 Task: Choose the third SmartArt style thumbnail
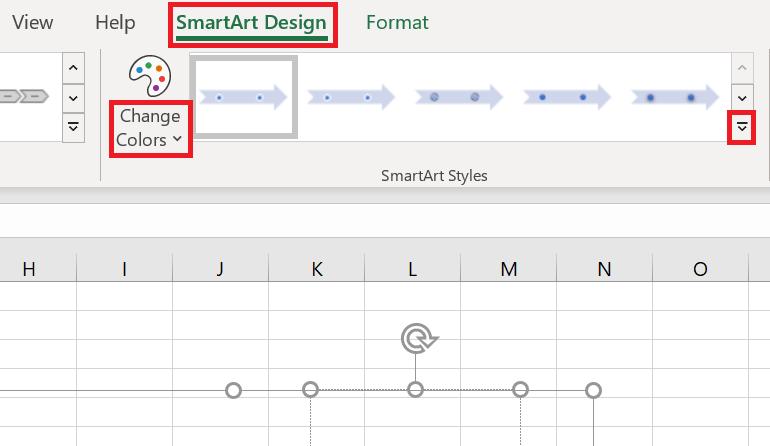point(459,97)
